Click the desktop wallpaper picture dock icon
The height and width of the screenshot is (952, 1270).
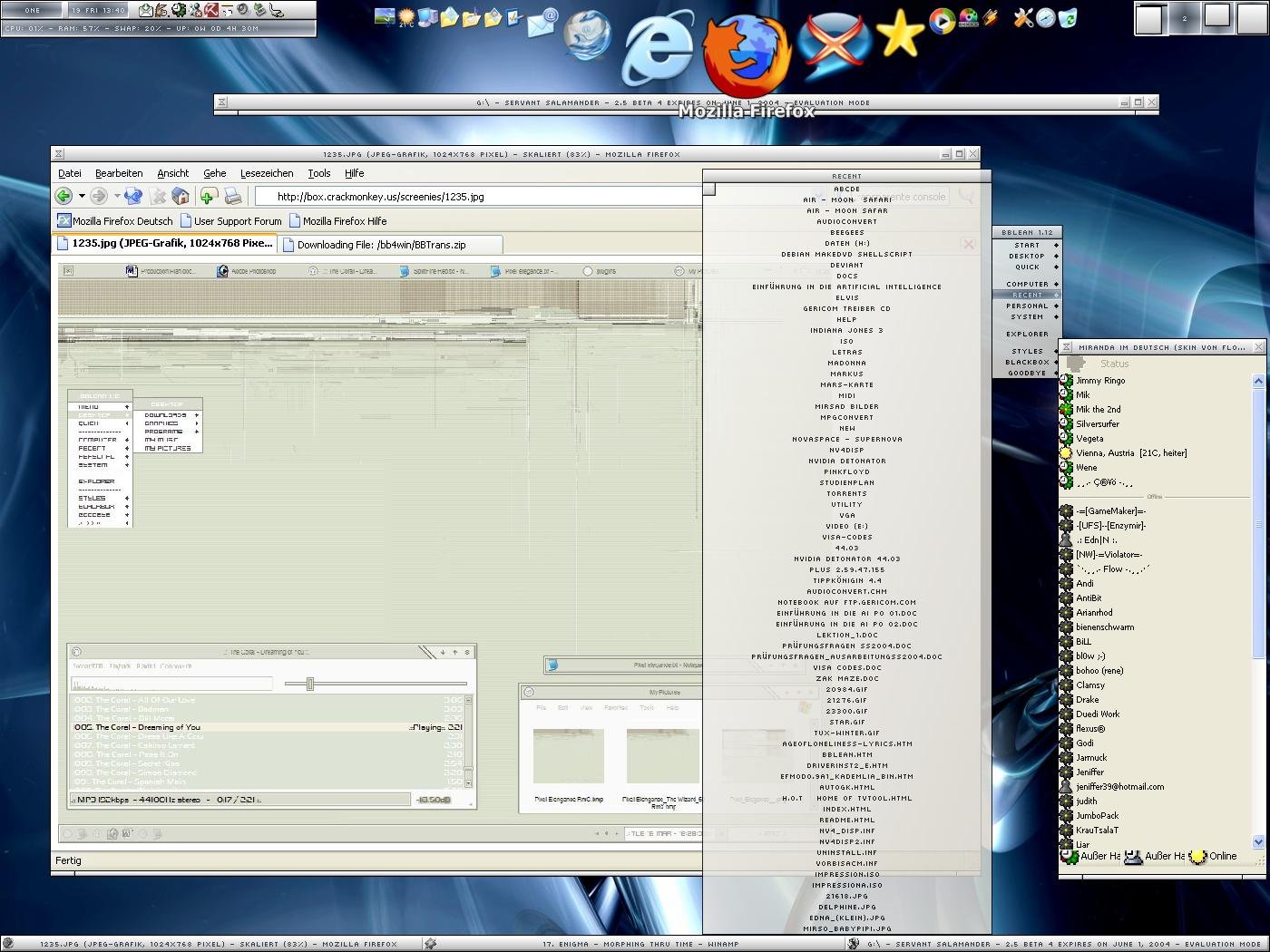[385, 17]
